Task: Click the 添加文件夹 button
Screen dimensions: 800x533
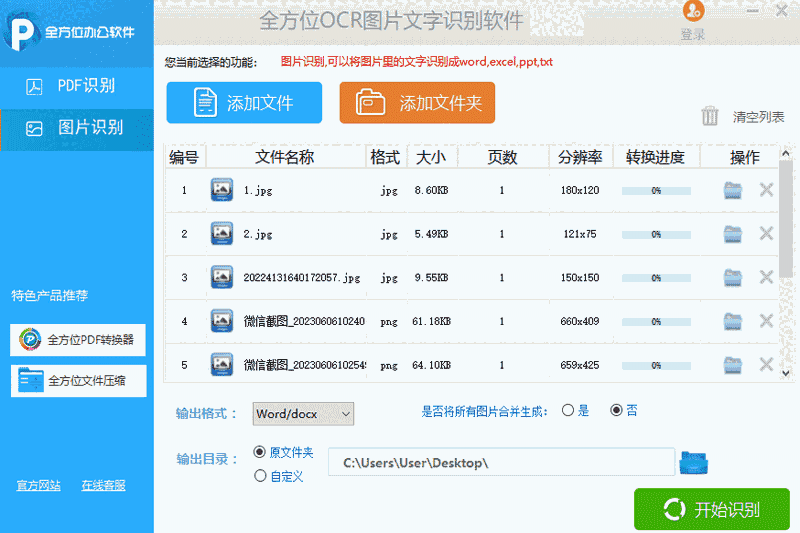Action: click(x=417, y=103)
